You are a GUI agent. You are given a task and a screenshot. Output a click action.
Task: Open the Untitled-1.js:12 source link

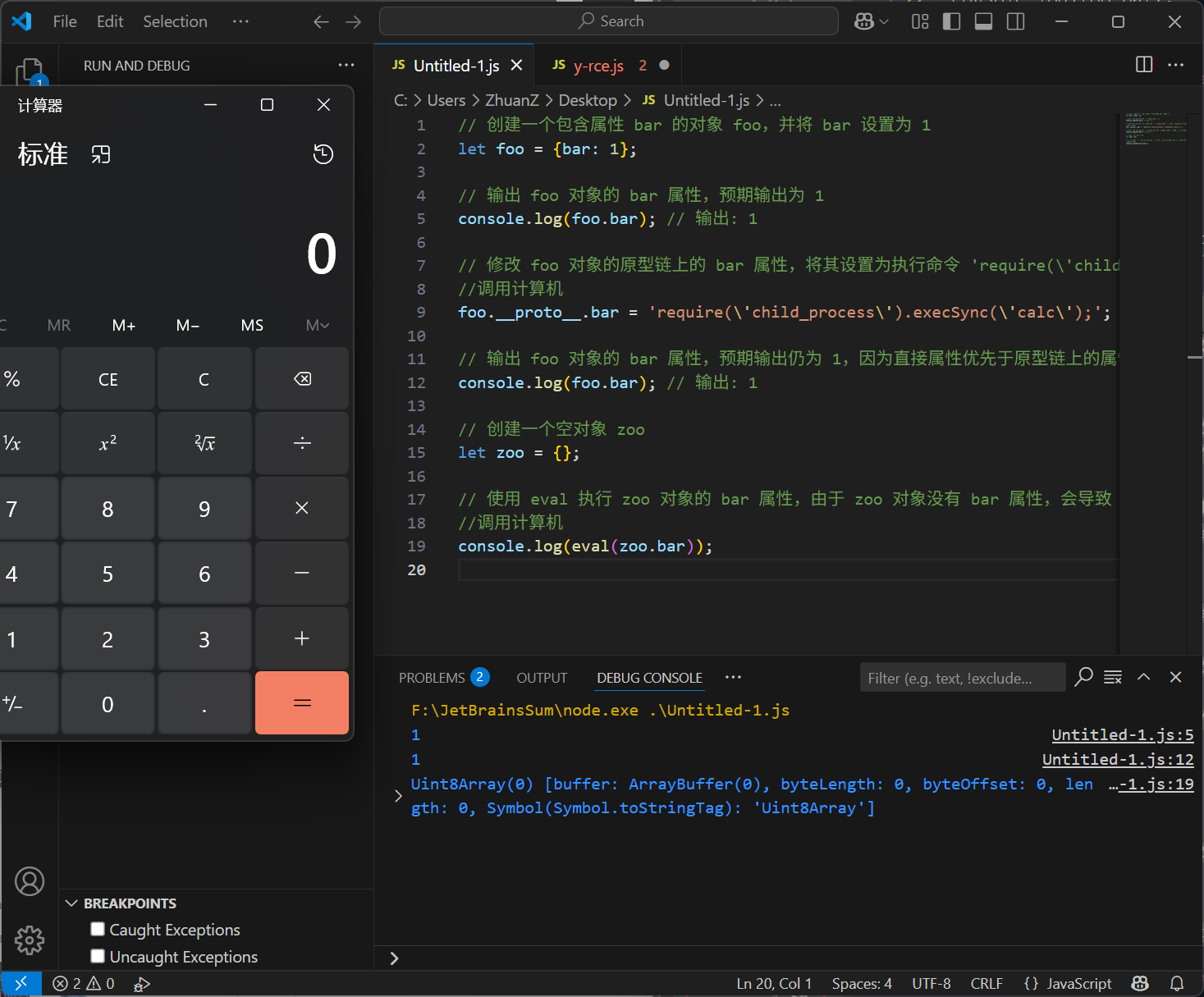point(1117,760)
